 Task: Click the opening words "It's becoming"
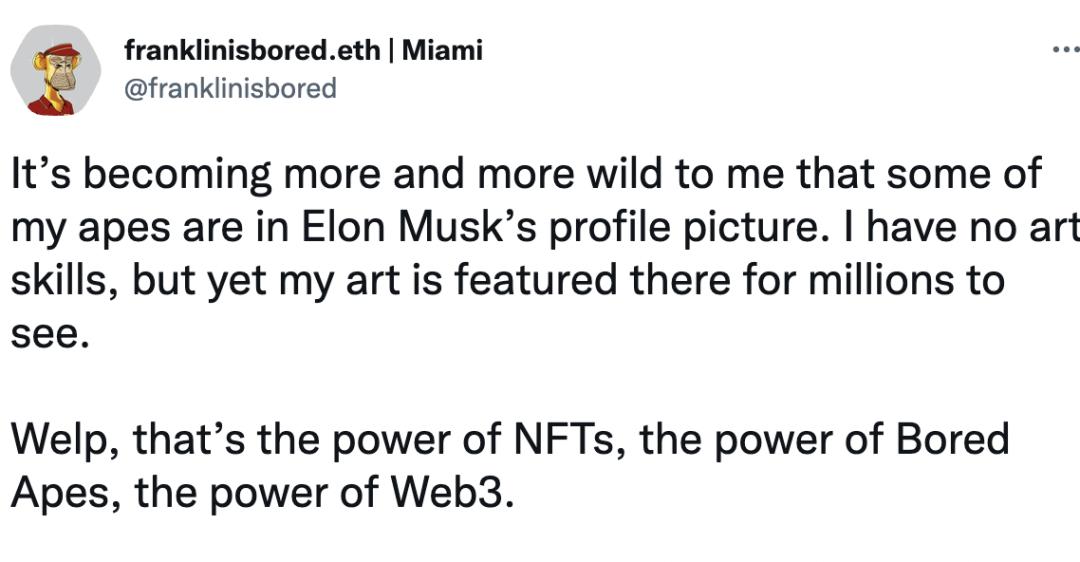(x=140, y=177)
